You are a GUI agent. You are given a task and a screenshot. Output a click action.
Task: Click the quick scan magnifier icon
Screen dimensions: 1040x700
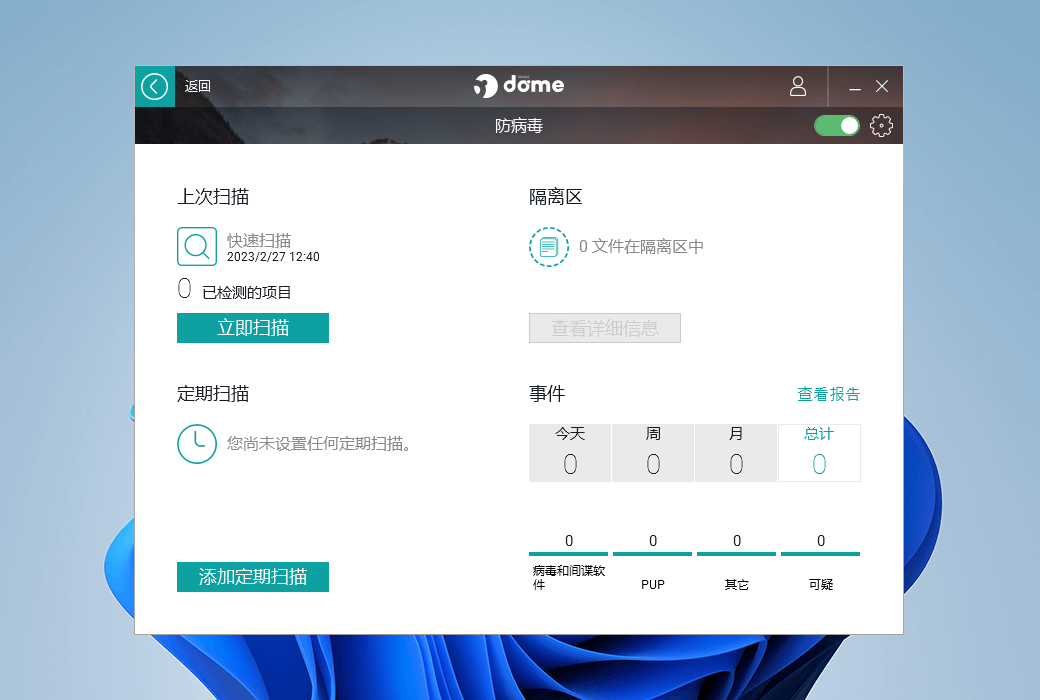[x=197, y=246]
